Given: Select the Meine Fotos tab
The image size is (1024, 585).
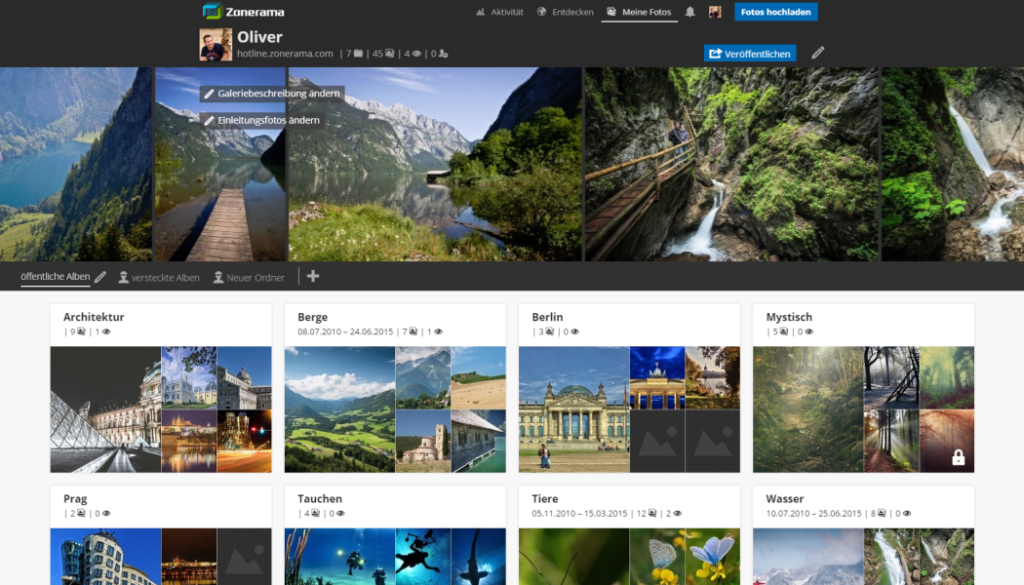Looking at the screenshot, I should pyautogui.click(x=639, y=12).
